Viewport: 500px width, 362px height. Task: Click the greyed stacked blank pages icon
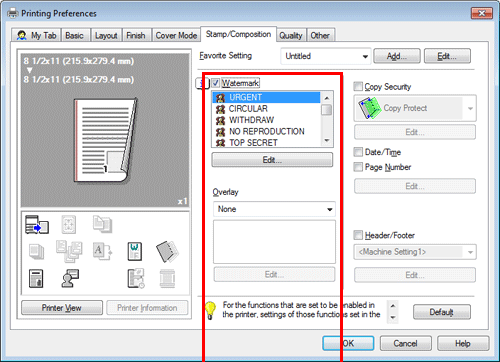coord(36,252)
